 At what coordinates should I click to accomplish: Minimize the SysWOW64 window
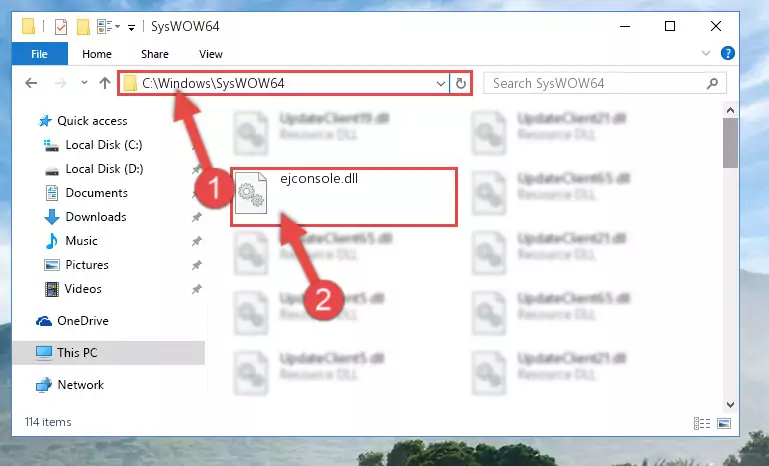[x=625, y=26]
